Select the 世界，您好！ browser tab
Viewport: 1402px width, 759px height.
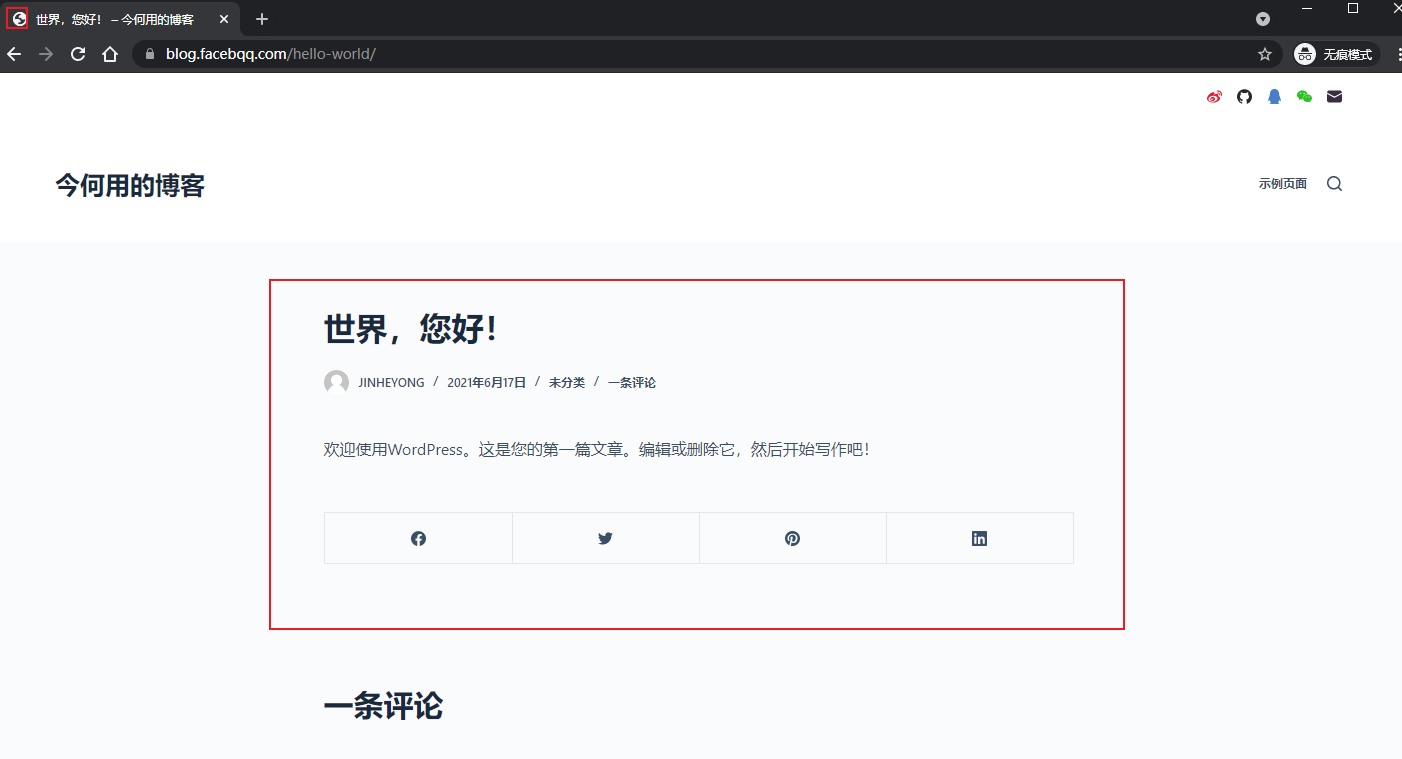coord(120,19)
